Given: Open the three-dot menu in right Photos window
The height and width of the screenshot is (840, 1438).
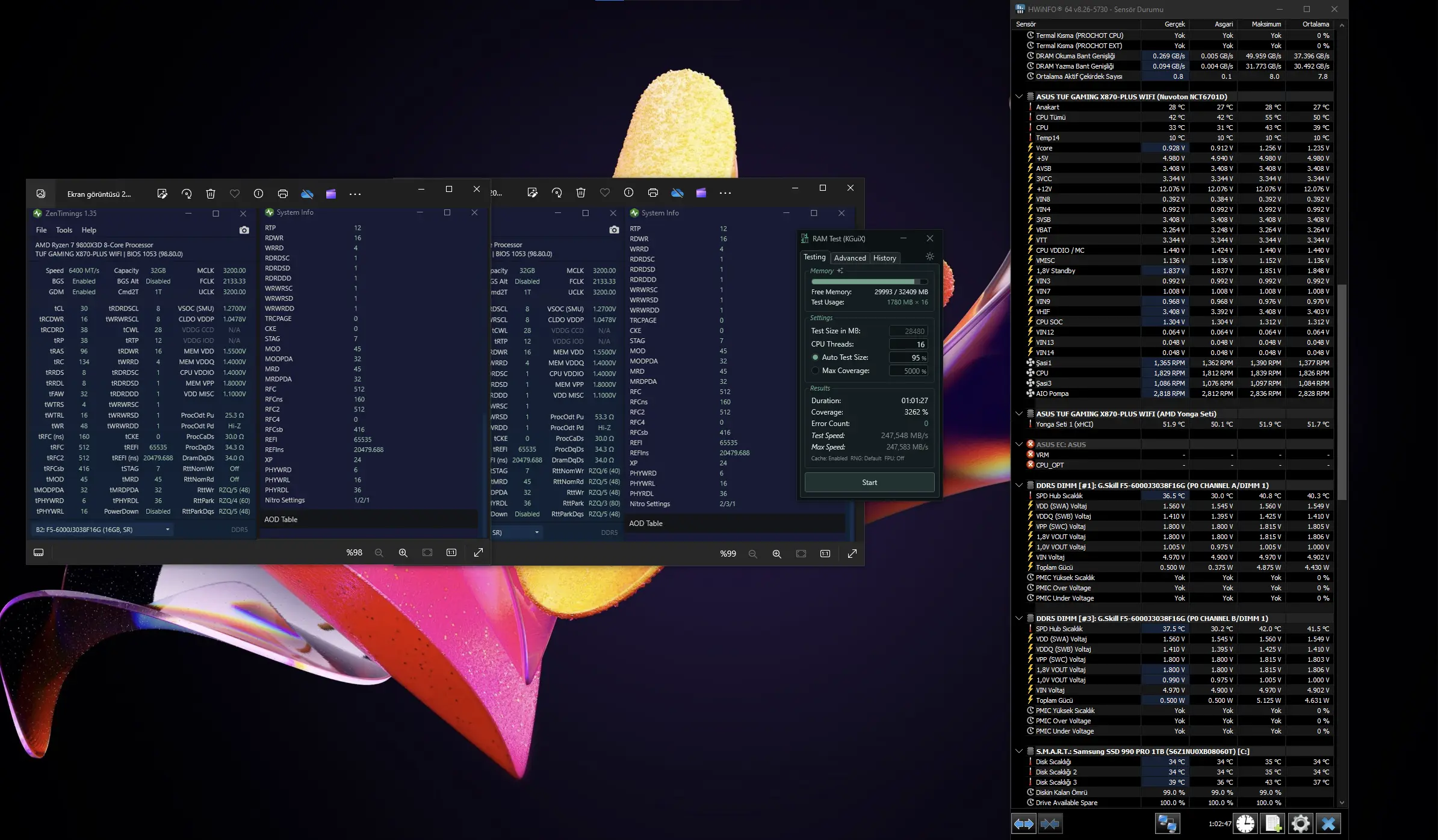Looking at the screenshot, I should (725, 193).
